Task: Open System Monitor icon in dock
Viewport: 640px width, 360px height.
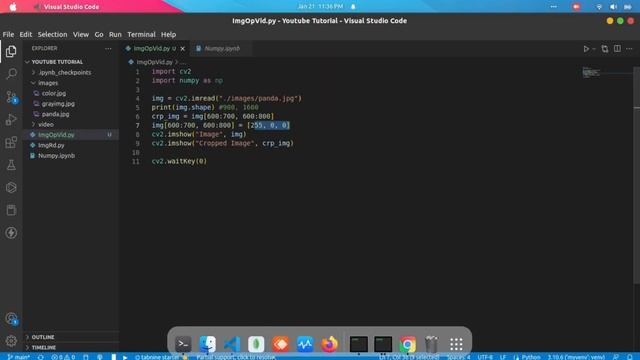Action: tap(305, 344)
